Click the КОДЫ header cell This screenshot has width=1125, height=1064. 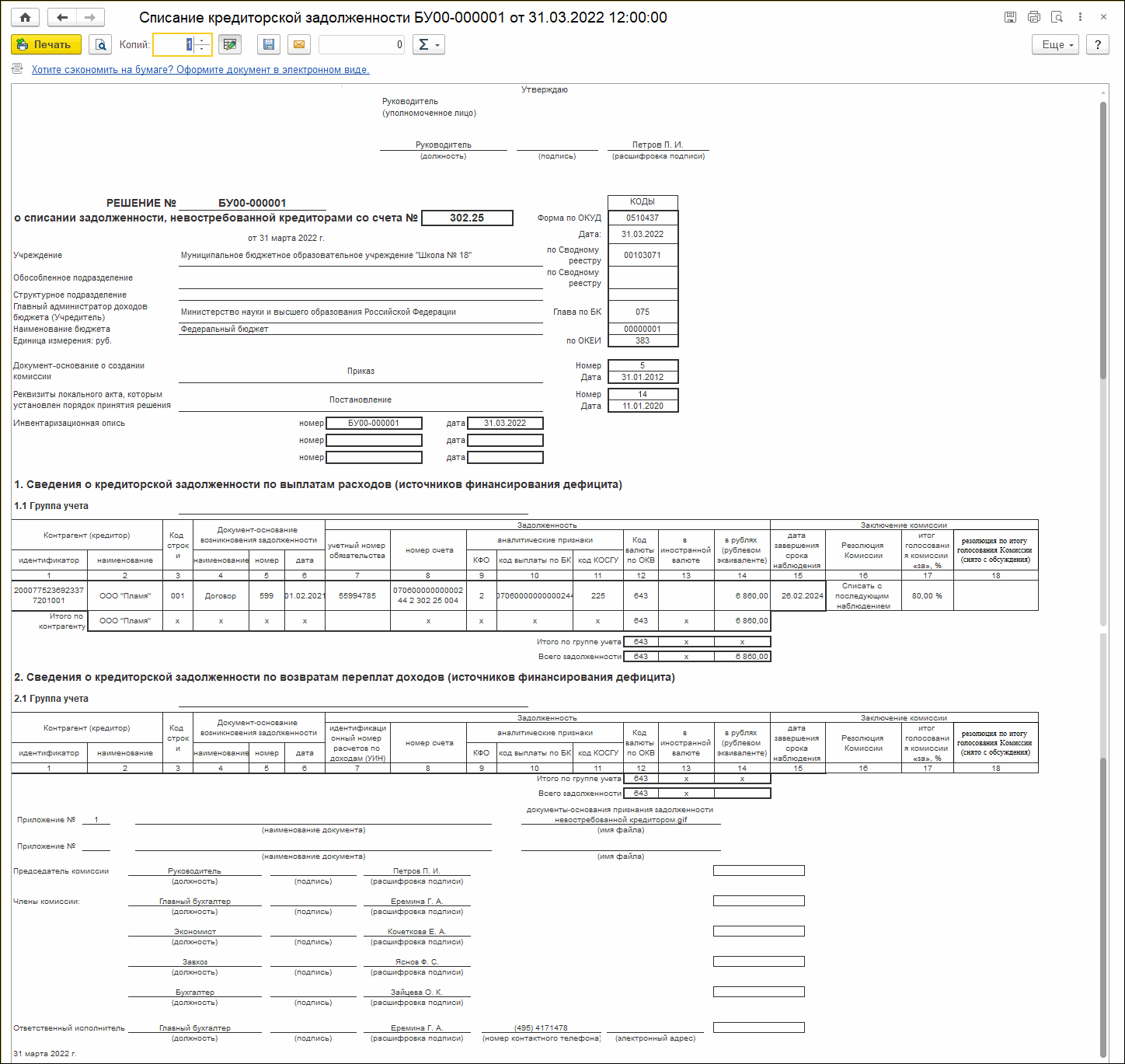tap(643, 201)
